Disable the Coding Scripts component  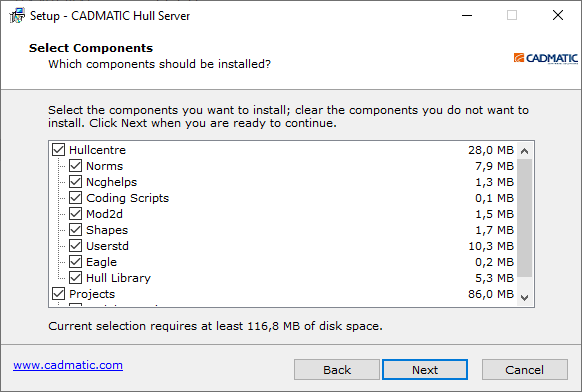click(x=75, y=197)
